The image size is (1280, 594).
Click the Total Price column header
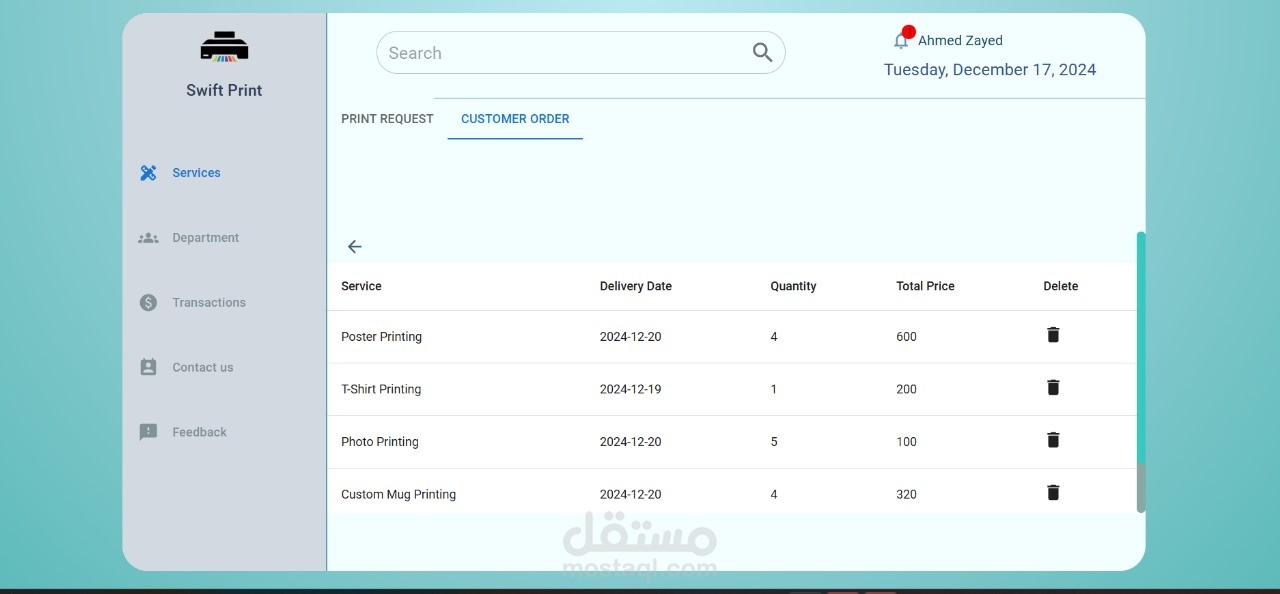coord(925,286)
